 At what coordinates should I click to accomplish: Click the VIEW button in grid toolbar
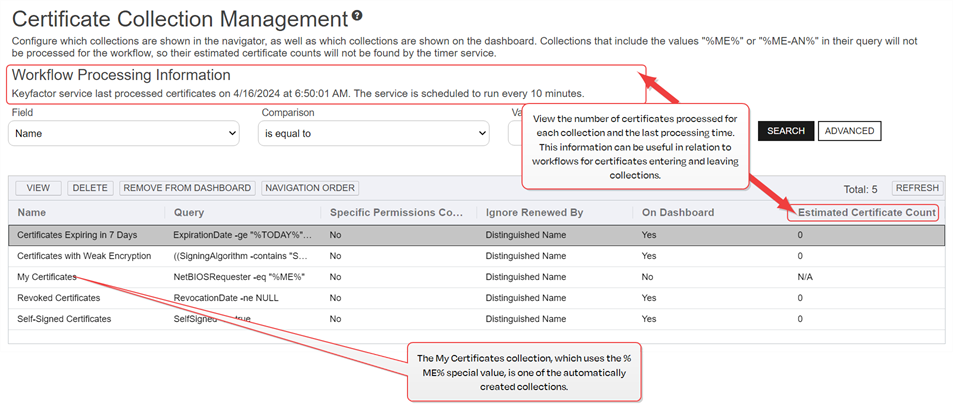coord(38,188)
